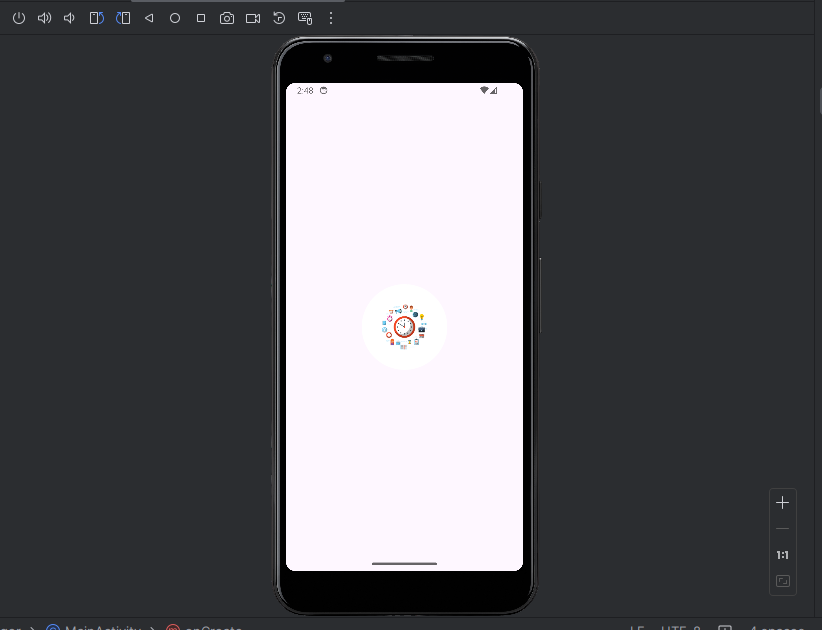Lower volume with the Volume Down icon

point(69,18)
